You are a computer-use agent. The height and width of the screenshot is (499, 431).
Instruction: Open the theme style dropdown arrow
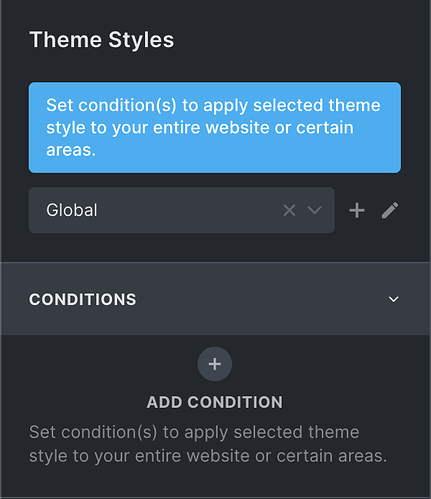[x=314, y=210]
